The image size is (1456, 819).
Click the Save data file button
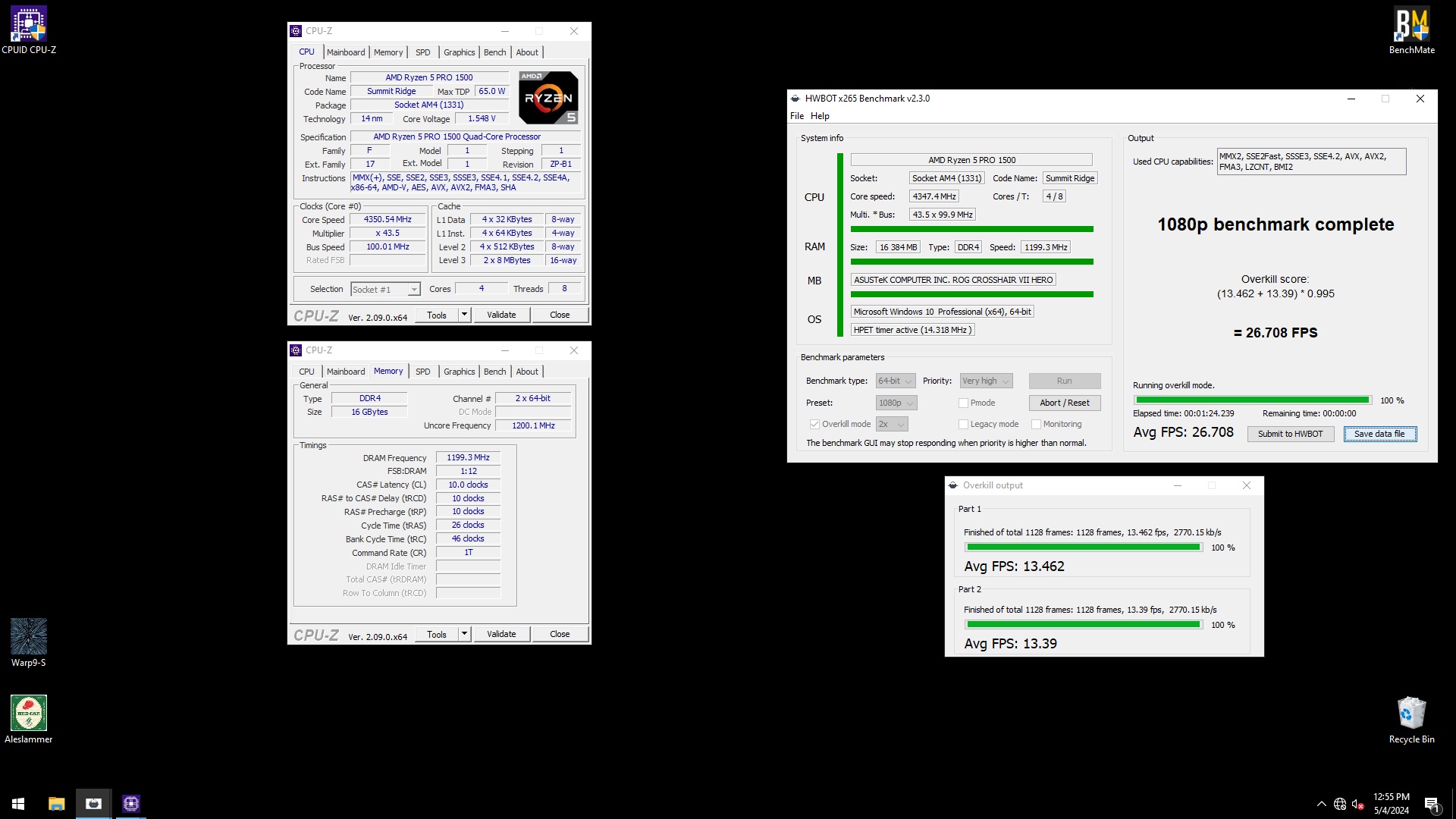tap(1379, 434)
